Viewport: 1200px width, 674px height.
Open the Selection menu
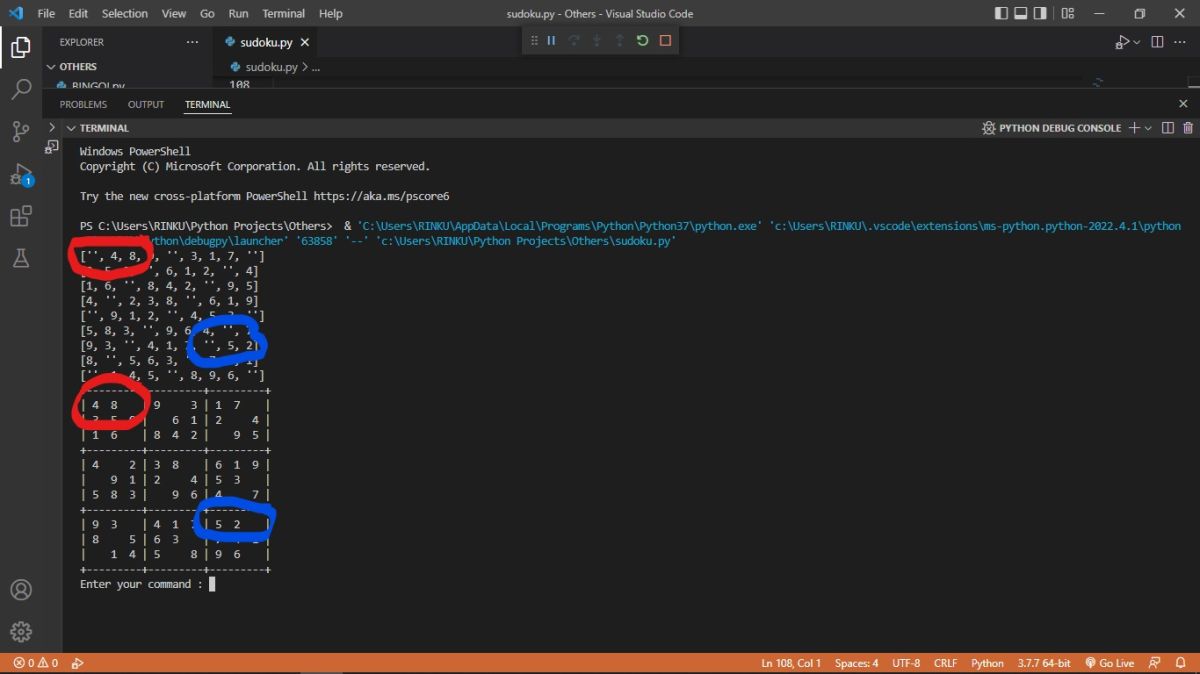125,13
